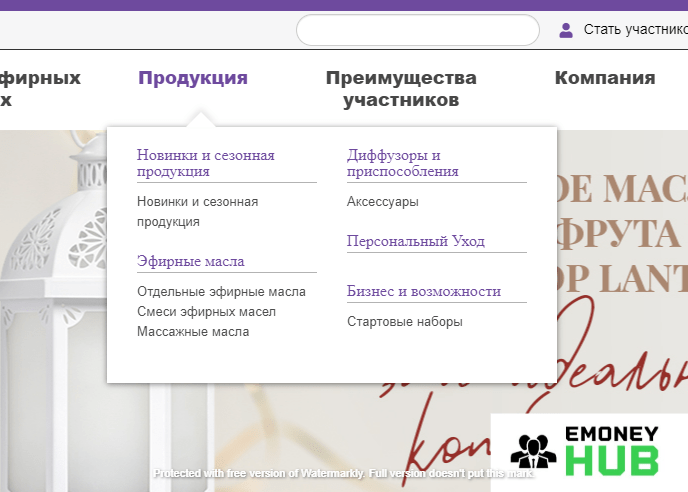Viewport: 688px width, 492px height.
Task: Click the Стать участником link
Action: [x=635, y=29]
